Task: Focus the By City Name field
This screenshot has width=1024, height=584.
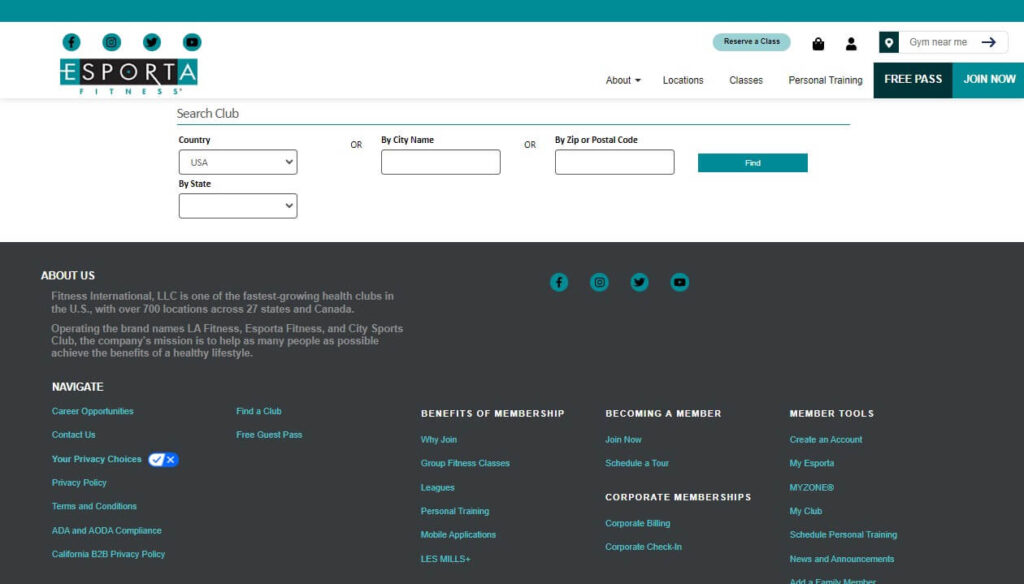Action: tap(440, 162)
